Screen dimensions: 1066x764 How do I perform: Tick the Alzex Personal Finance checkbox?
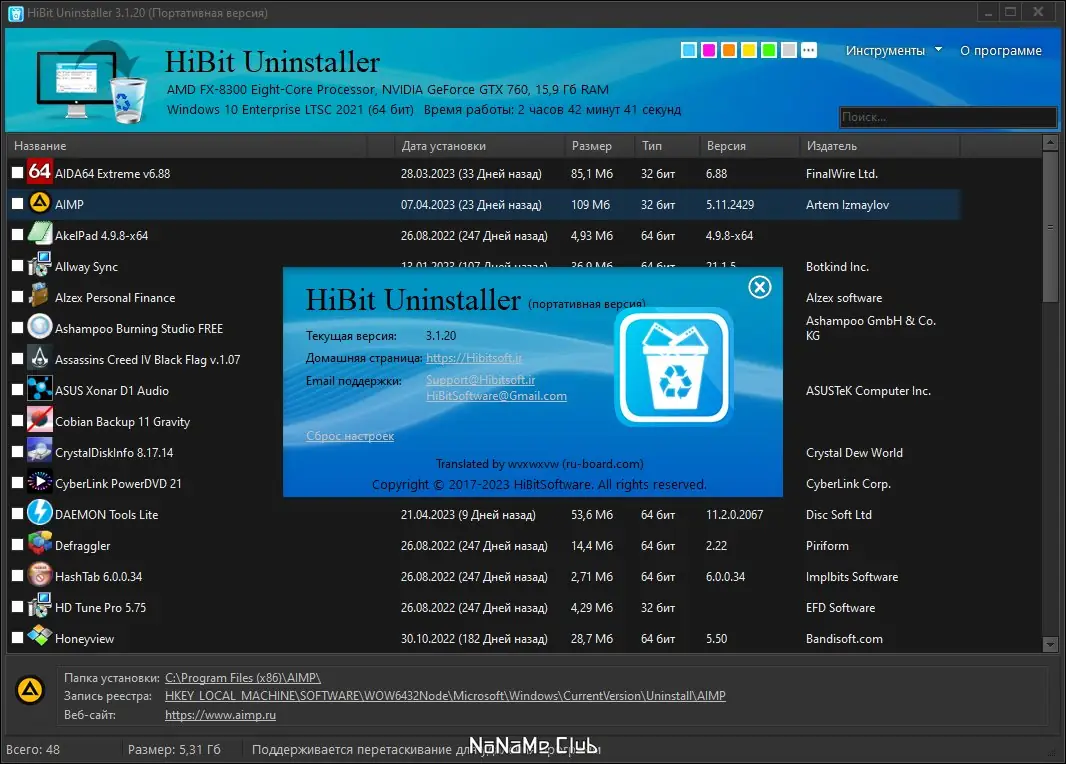point(18,297)
